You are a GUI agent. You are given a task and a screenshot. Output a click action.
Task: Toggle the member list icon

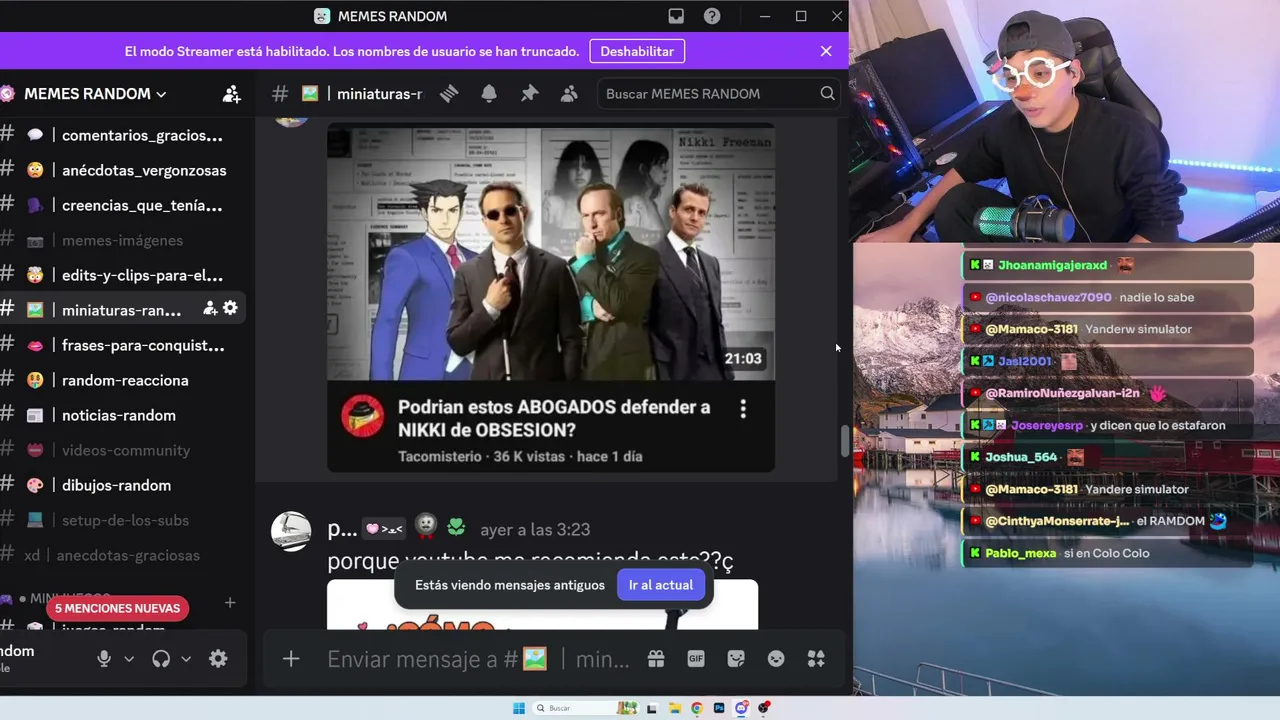(569, 93)
